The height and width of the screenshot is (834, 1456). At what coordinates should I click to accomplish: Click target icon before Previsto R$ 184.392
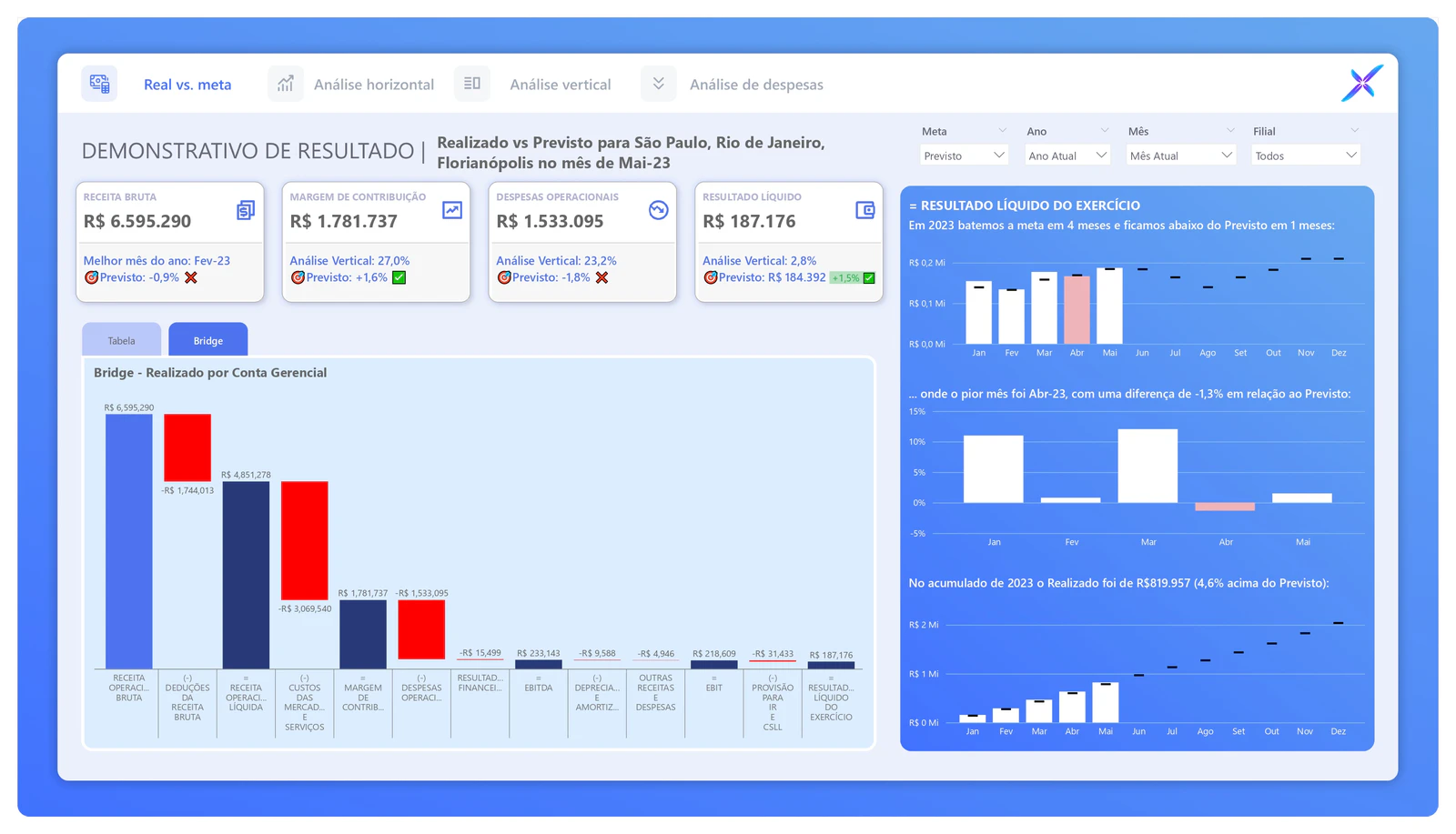[711, 277]
